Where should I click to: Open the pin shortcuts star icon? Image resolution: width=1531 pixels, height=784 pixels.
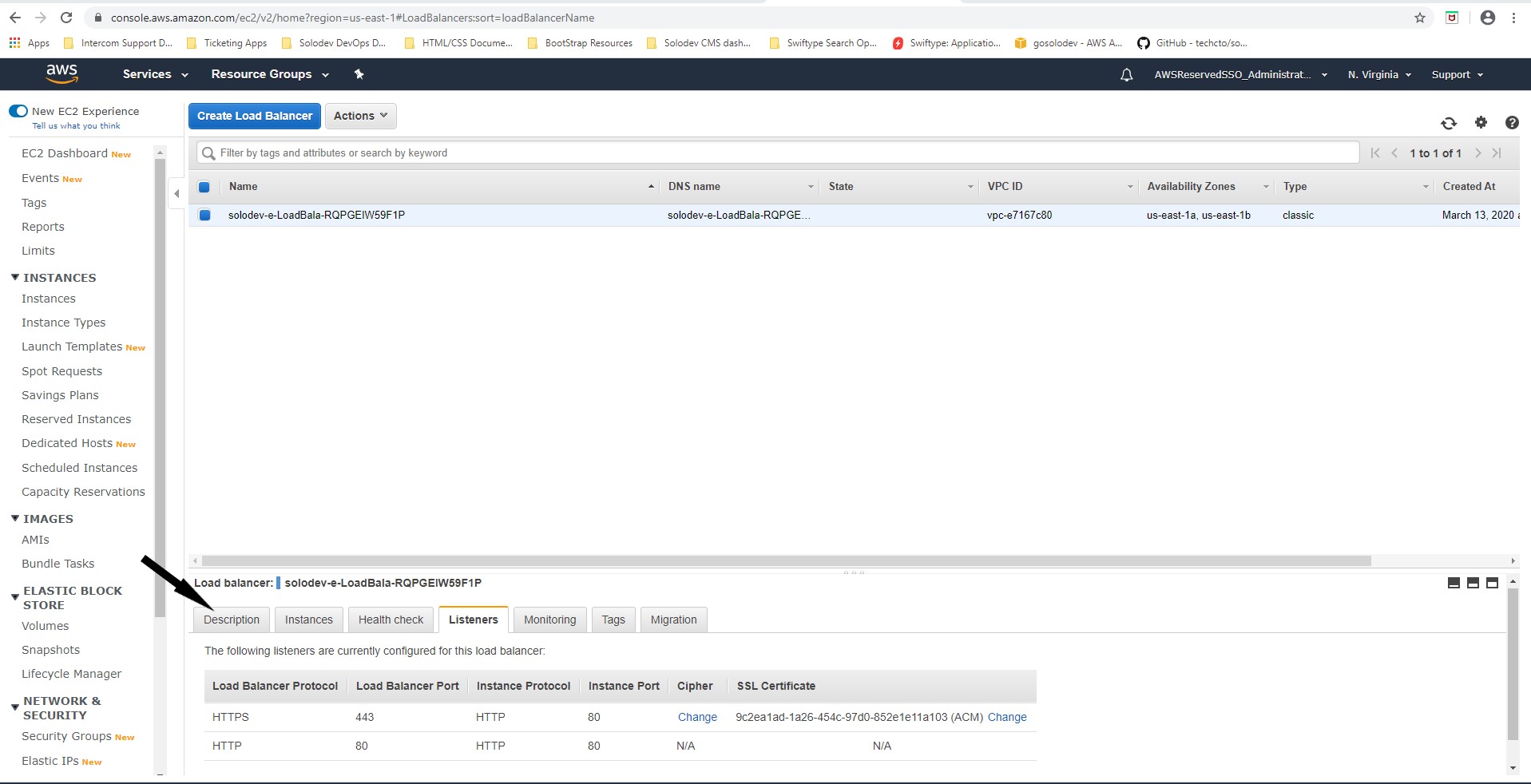point(359,74)
